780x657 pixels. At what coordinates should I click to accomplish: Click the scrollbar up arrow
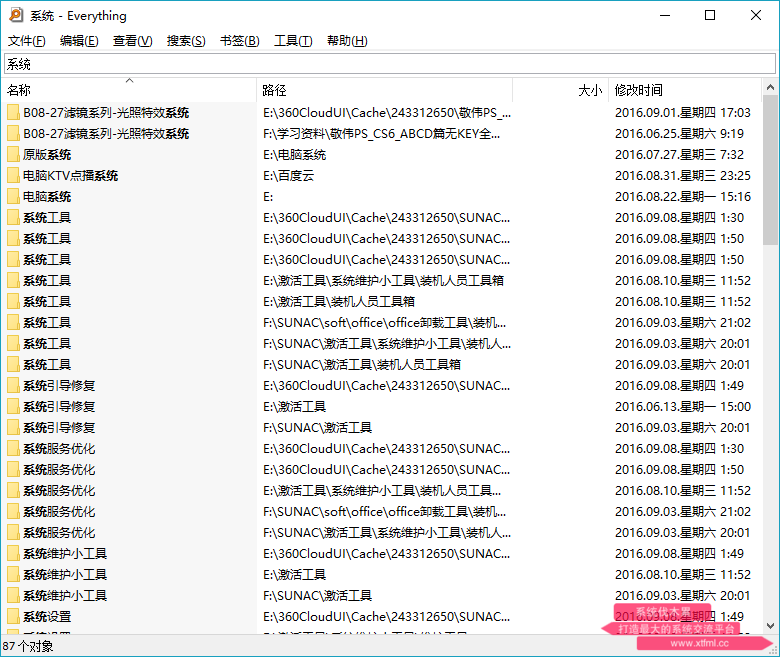click(770, 88)
